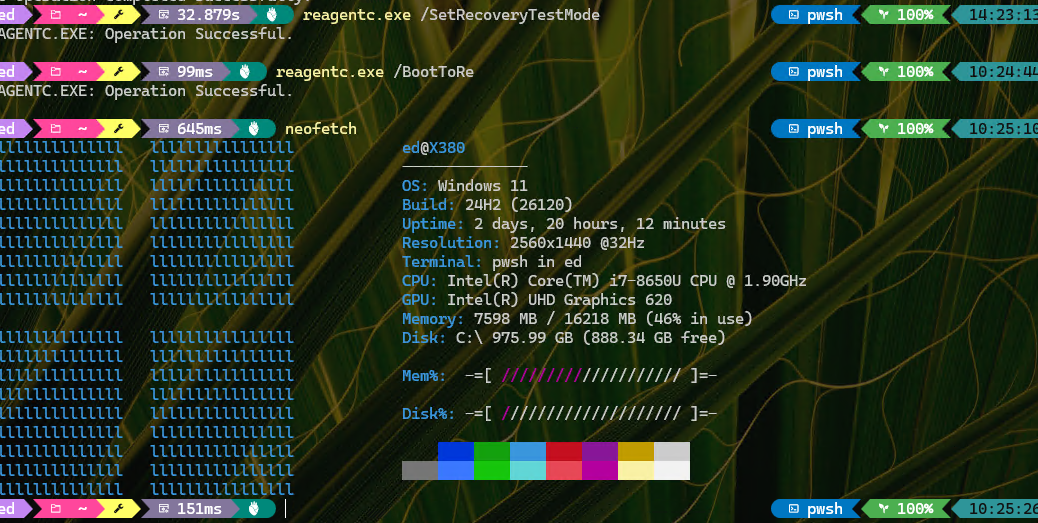This screenshot has height=523, width=1038.
Task: Click the Mem% usage bar
Action: tap(590, 376)
